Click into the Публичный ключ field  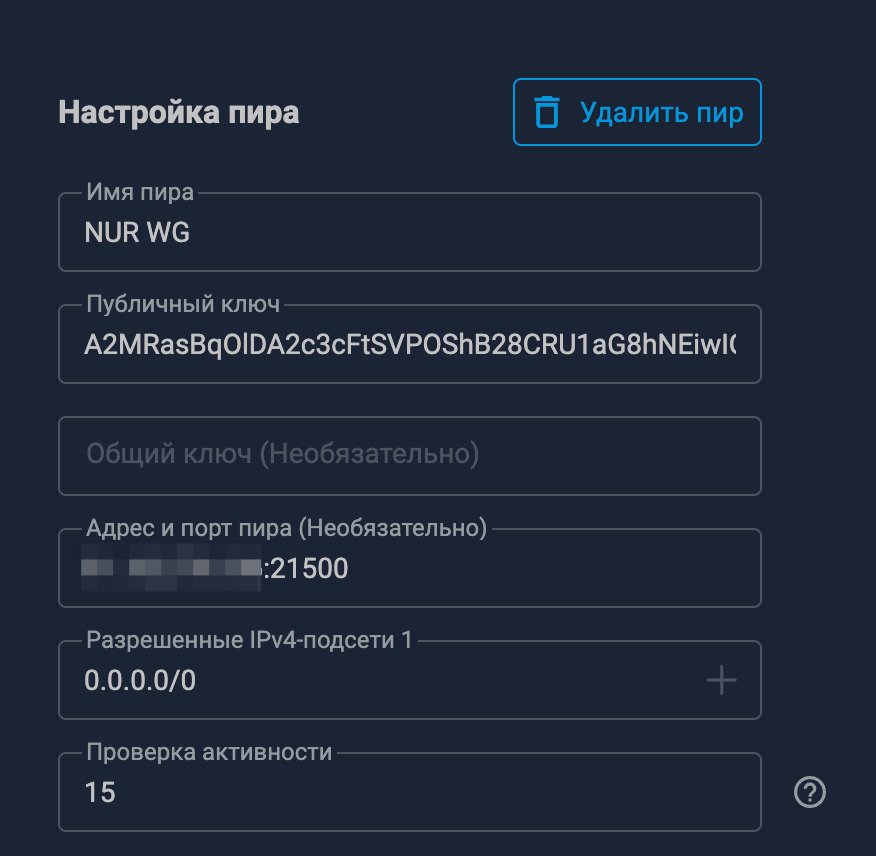410,344
